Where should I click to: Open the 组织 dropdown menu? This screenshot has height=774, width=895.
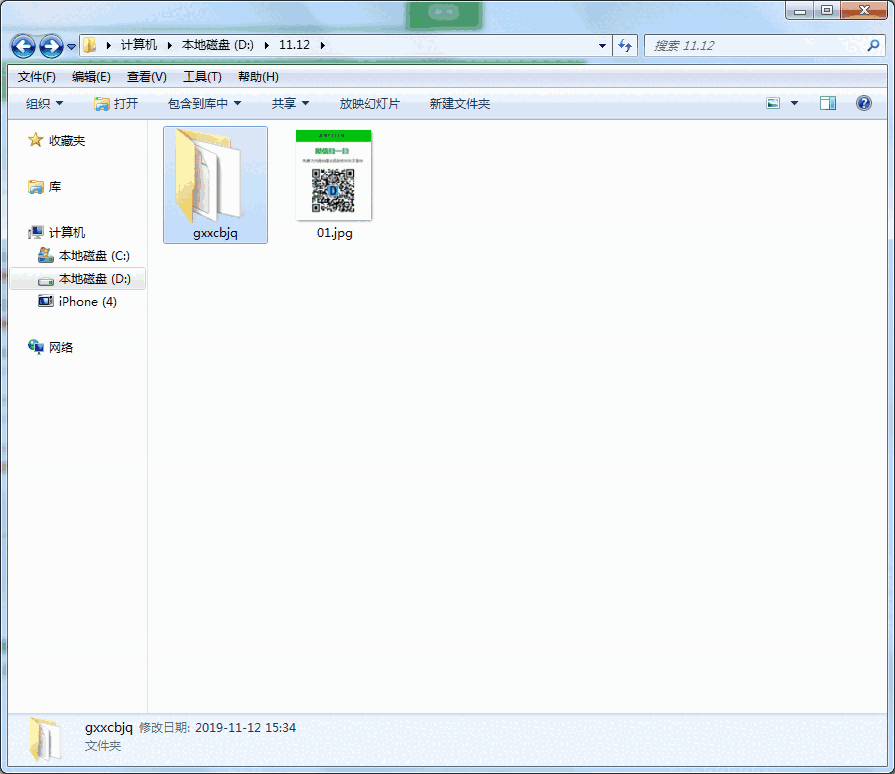click(43, 103)
